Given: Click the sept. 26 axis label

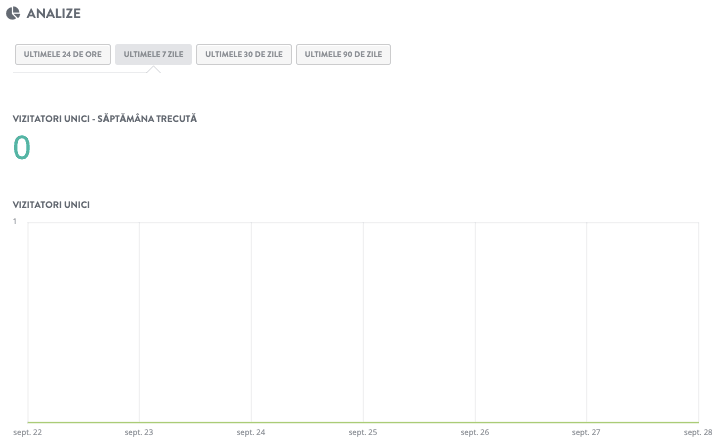Looking at the screenshot, I should (475, 433).
